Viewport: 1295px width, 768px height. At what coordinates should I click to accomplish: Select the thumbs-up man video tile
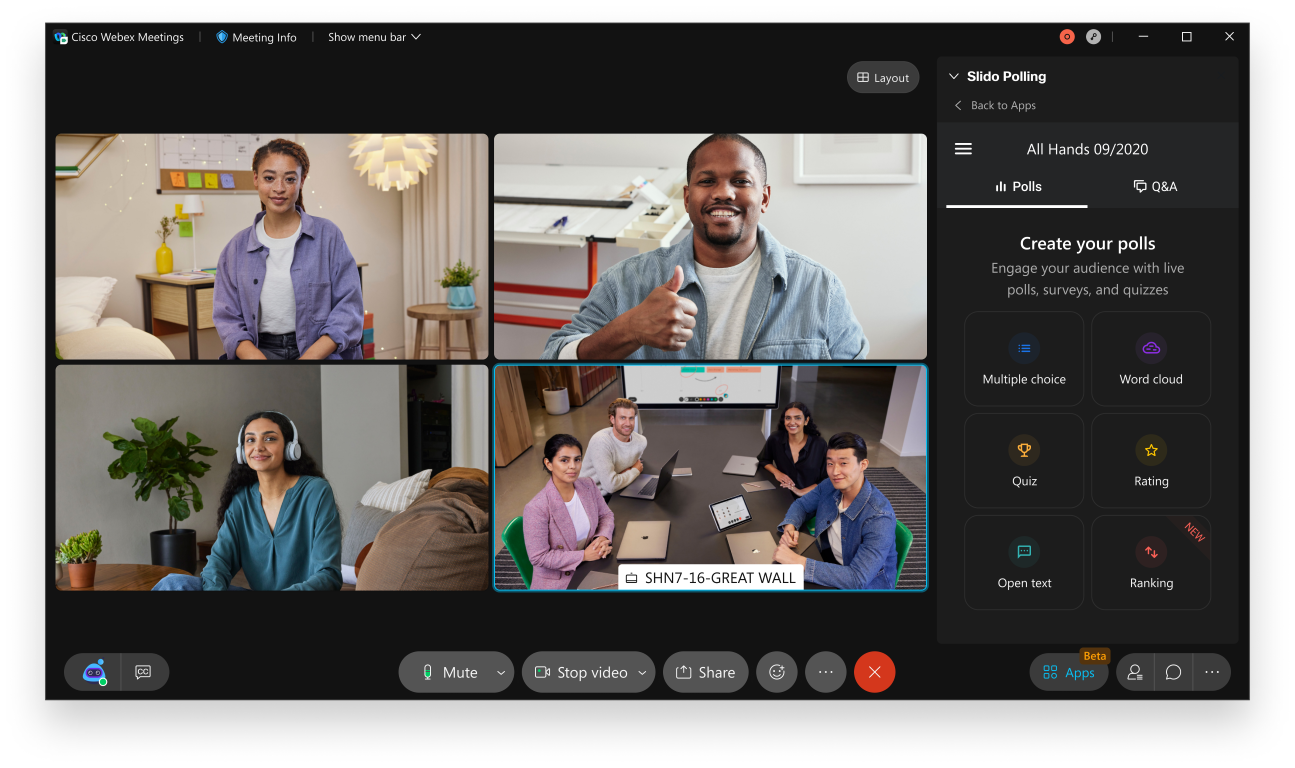click(x=710, y=247)
